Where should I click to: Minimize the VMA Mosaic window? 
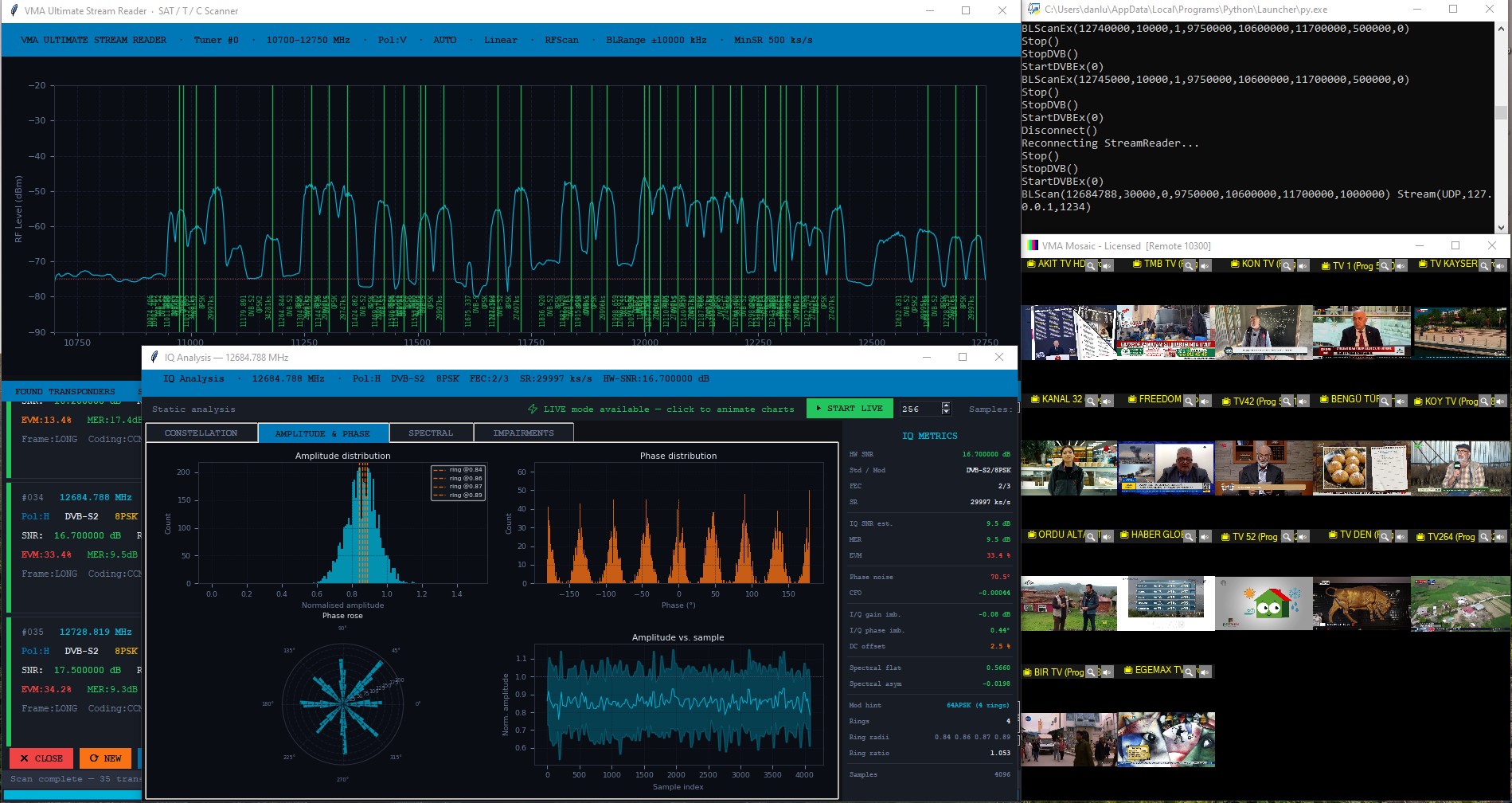1419,245
